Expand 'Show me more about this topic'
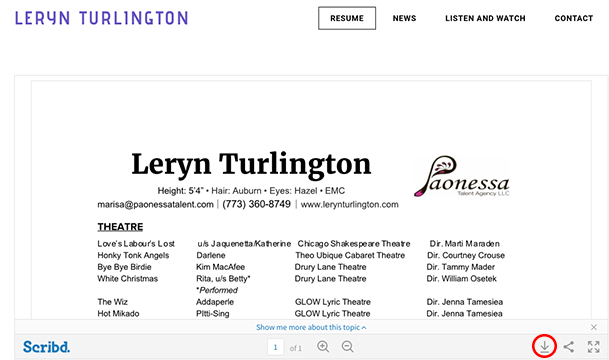The width and height of the screenshot is (609, 360). pos(311,327)
